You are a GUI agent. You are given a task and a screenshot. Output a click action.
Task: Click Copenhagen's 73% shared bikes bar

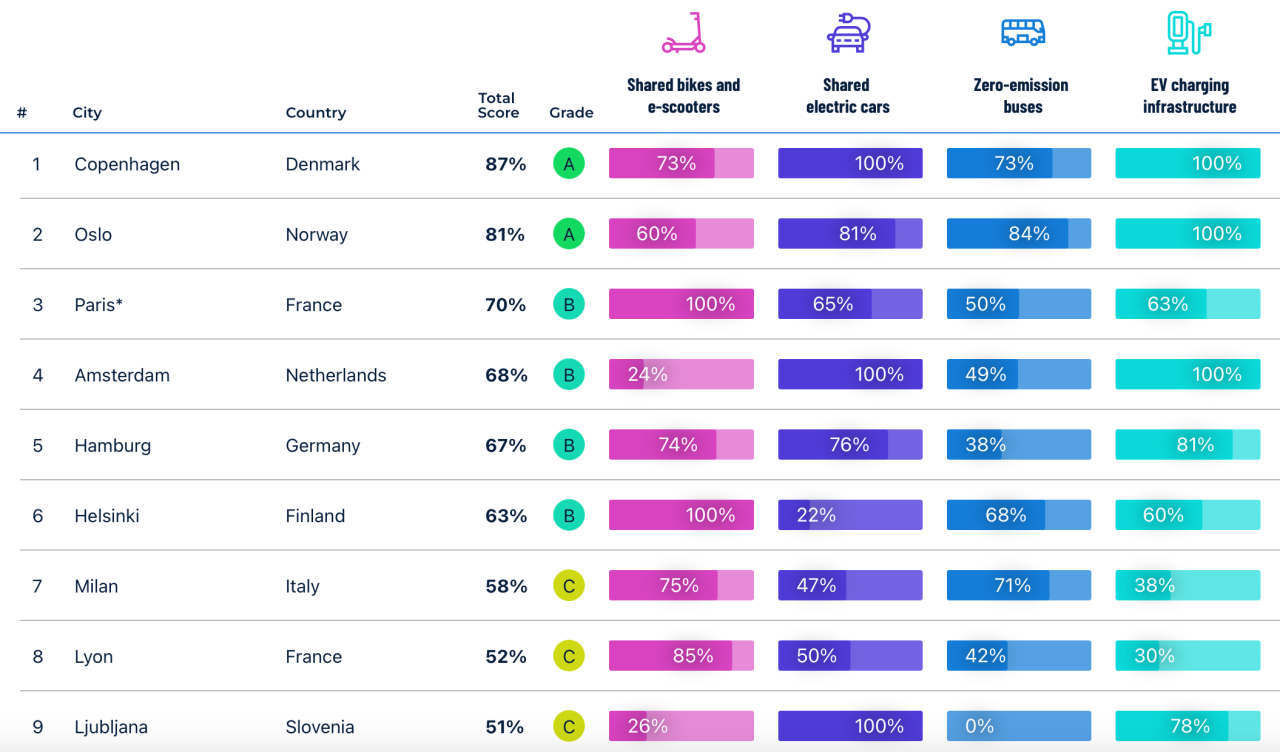click(681, 164)
